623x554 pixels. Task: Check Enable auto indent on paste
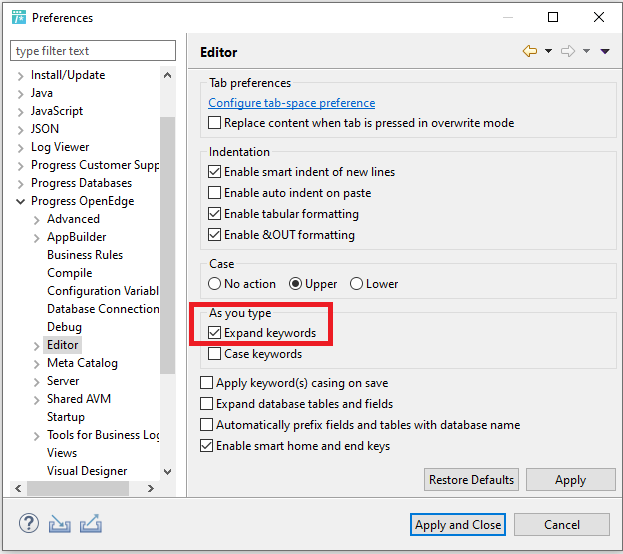(215, 192)
